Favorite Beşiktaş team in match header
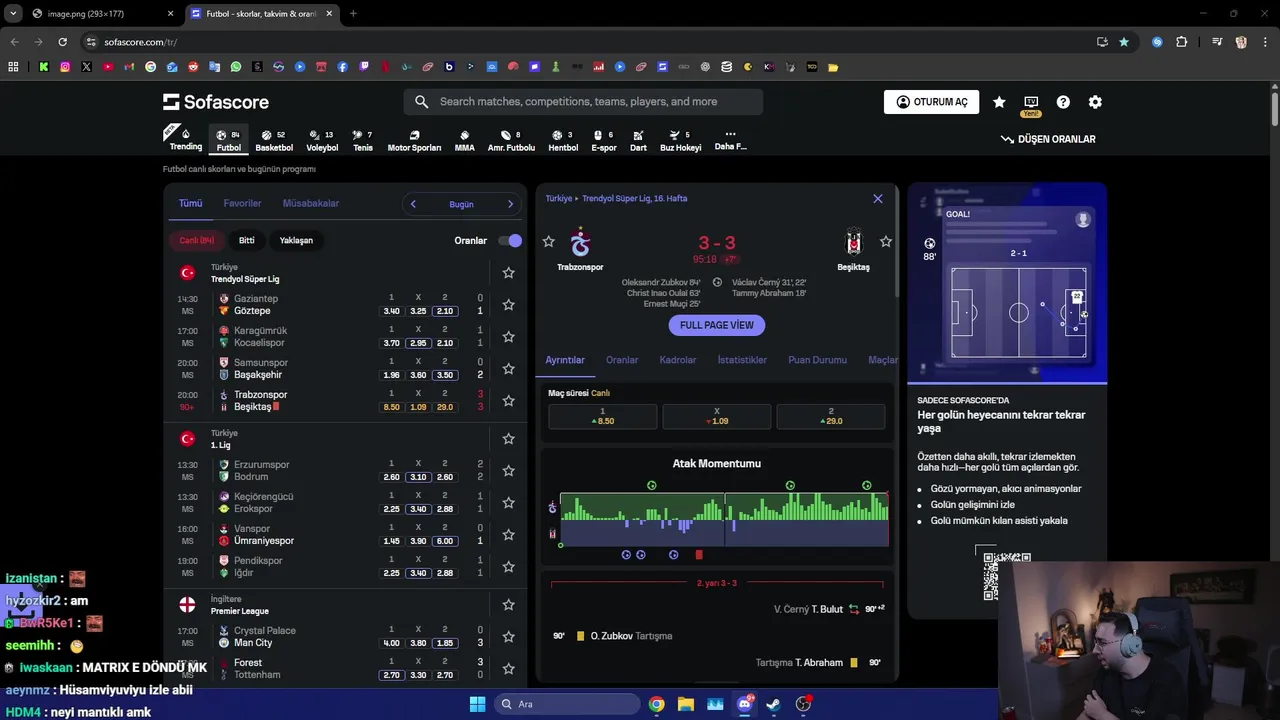The height and width of the screenshot is (720, 1280). (886, 242)
